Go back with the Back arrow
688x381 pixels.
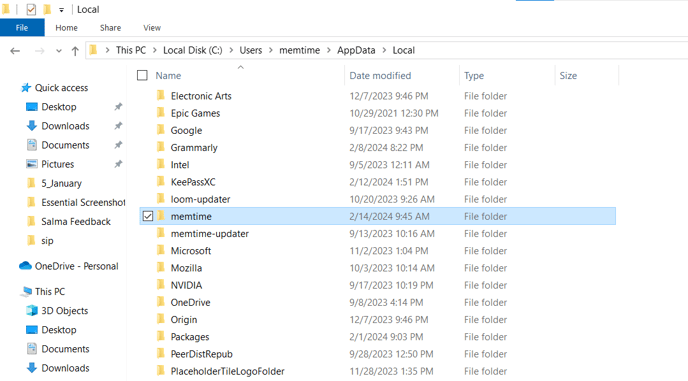tap(15, 51)
